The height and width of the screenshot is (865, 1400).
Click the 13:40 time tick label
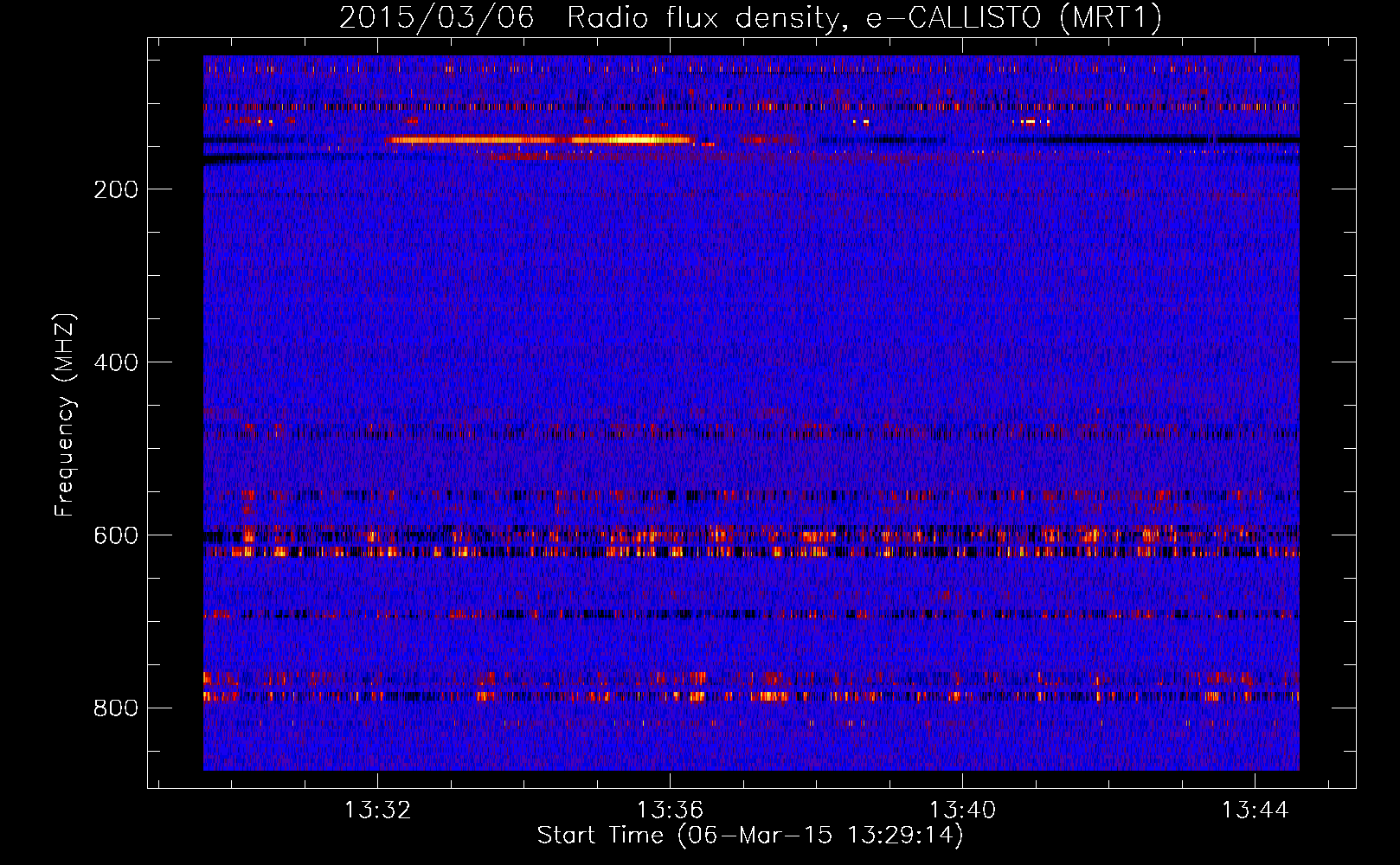tap(962, 811)
